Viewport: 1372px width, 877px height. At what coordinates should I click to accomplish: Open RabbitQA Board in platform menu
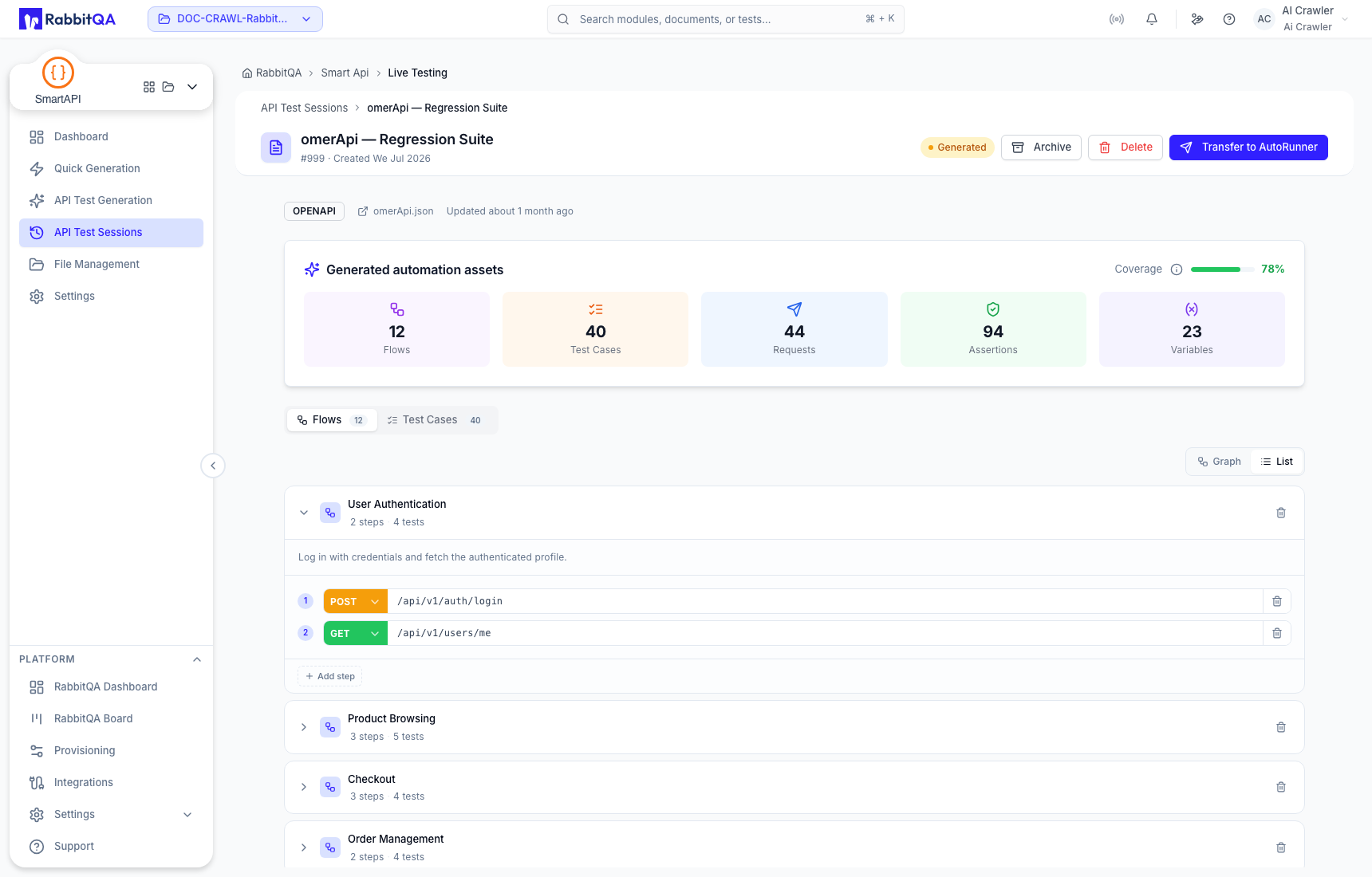(111, 719)
